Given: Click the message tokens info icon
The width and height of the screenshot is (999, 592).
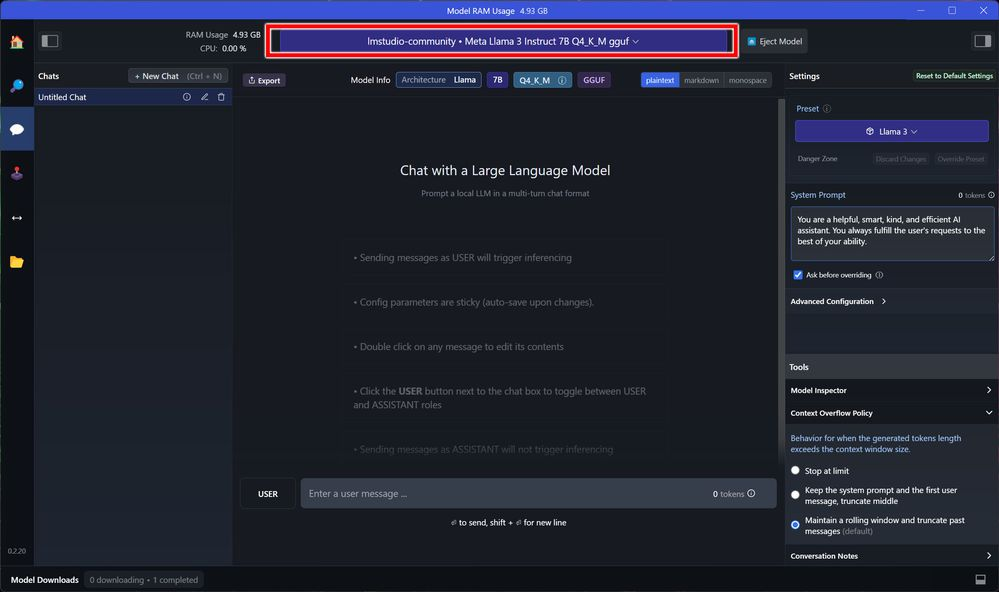Looking at the screenshot, I should [751, 493].
